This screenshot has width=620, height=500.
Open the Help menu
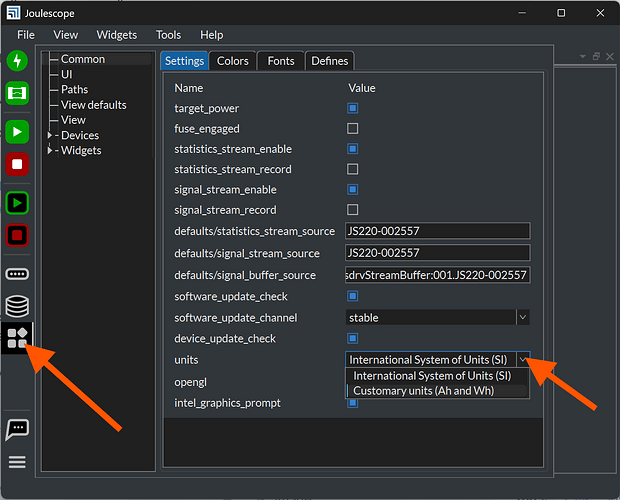(212, 35)
